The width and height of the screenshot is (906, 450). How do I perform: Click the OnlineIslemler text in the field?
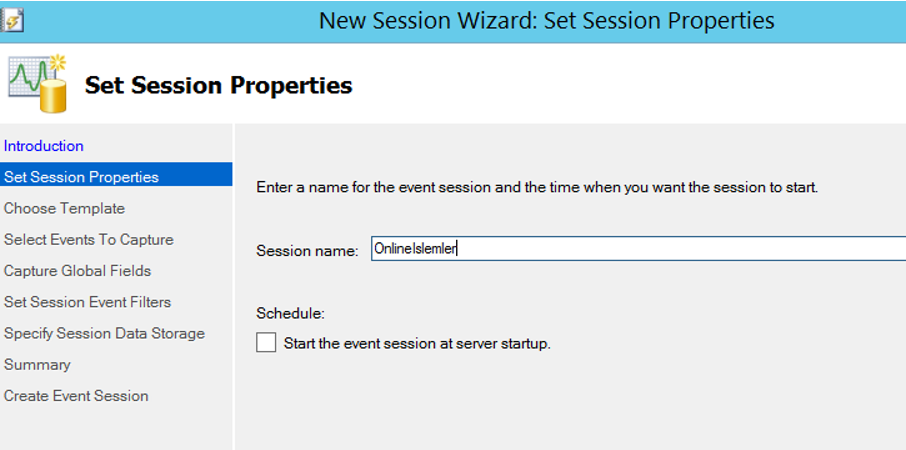(x=415, y=249)
